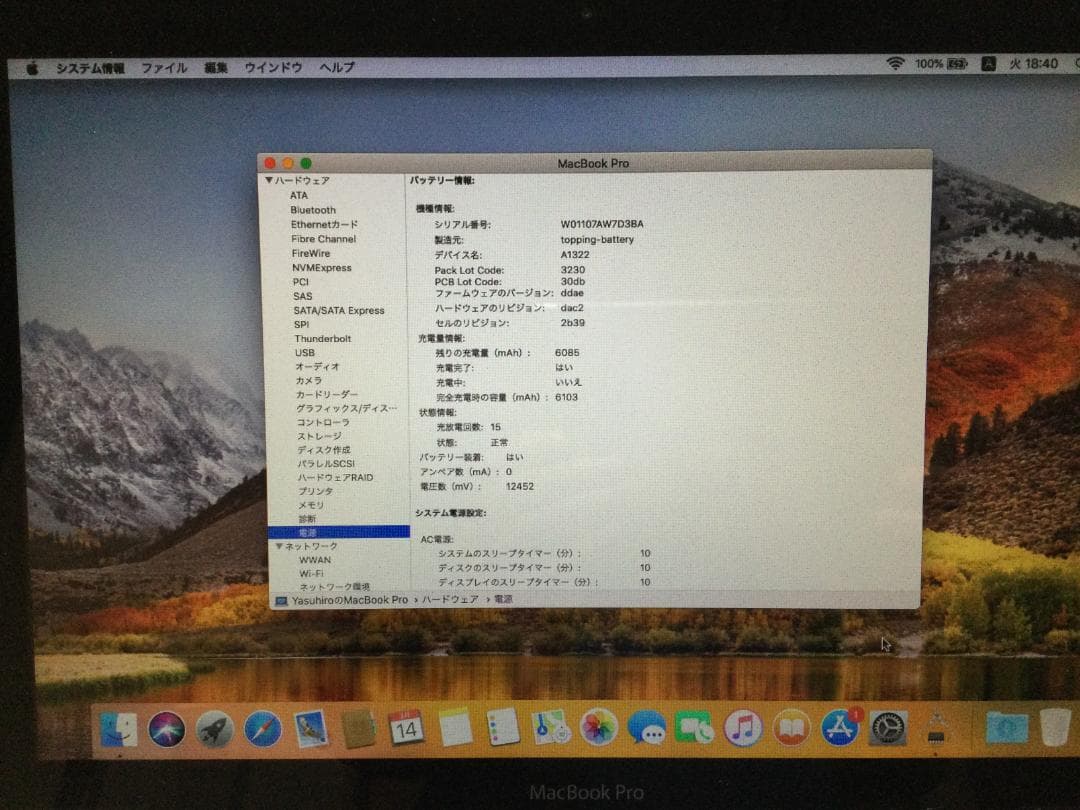Open システム情報 application menu
This screenshot has width=1080, height=810.
point(90,68)
